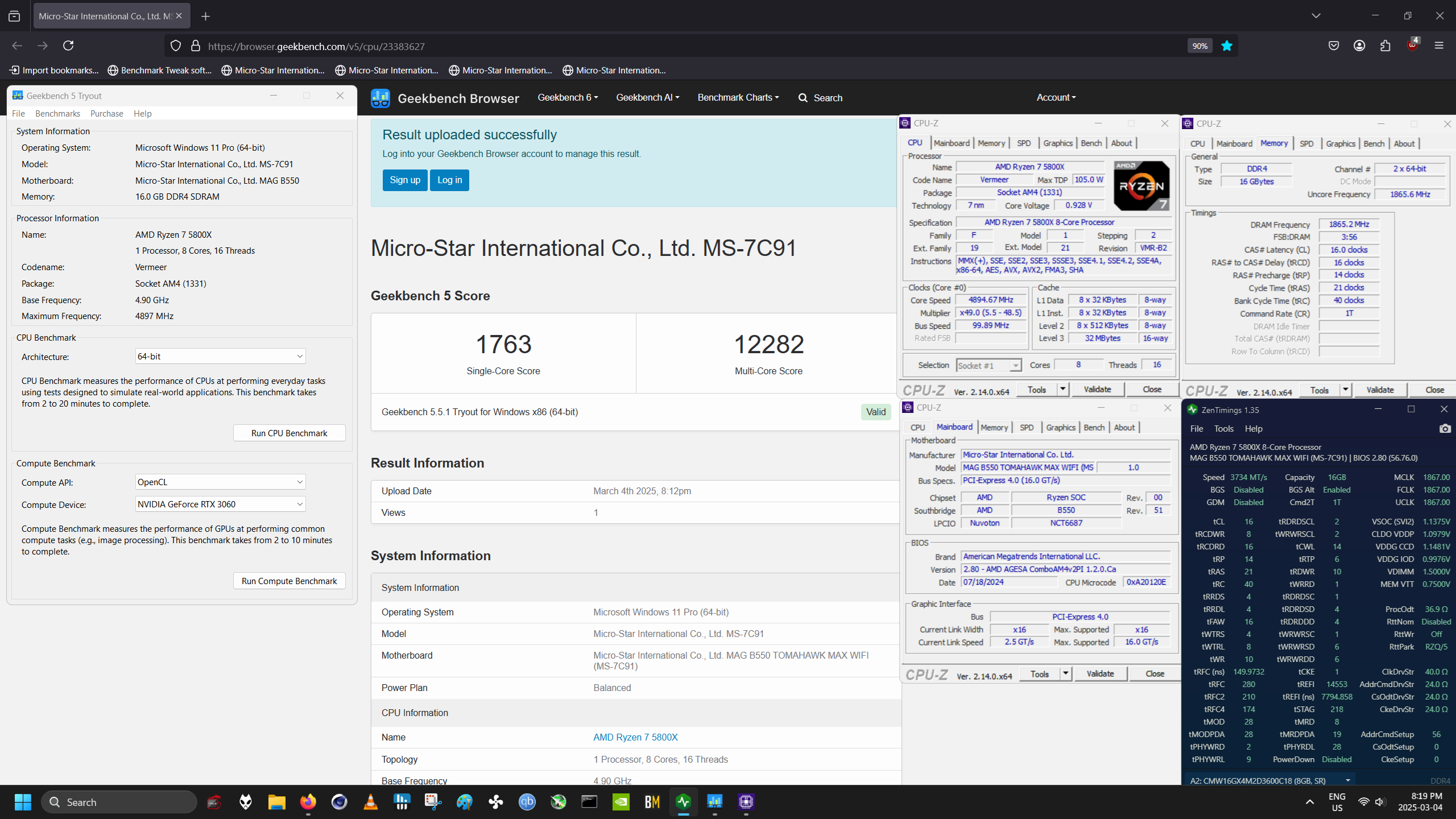
Task: Click the '12282' multi-core score
Action: pyautogui.click(x=768, y=344)
